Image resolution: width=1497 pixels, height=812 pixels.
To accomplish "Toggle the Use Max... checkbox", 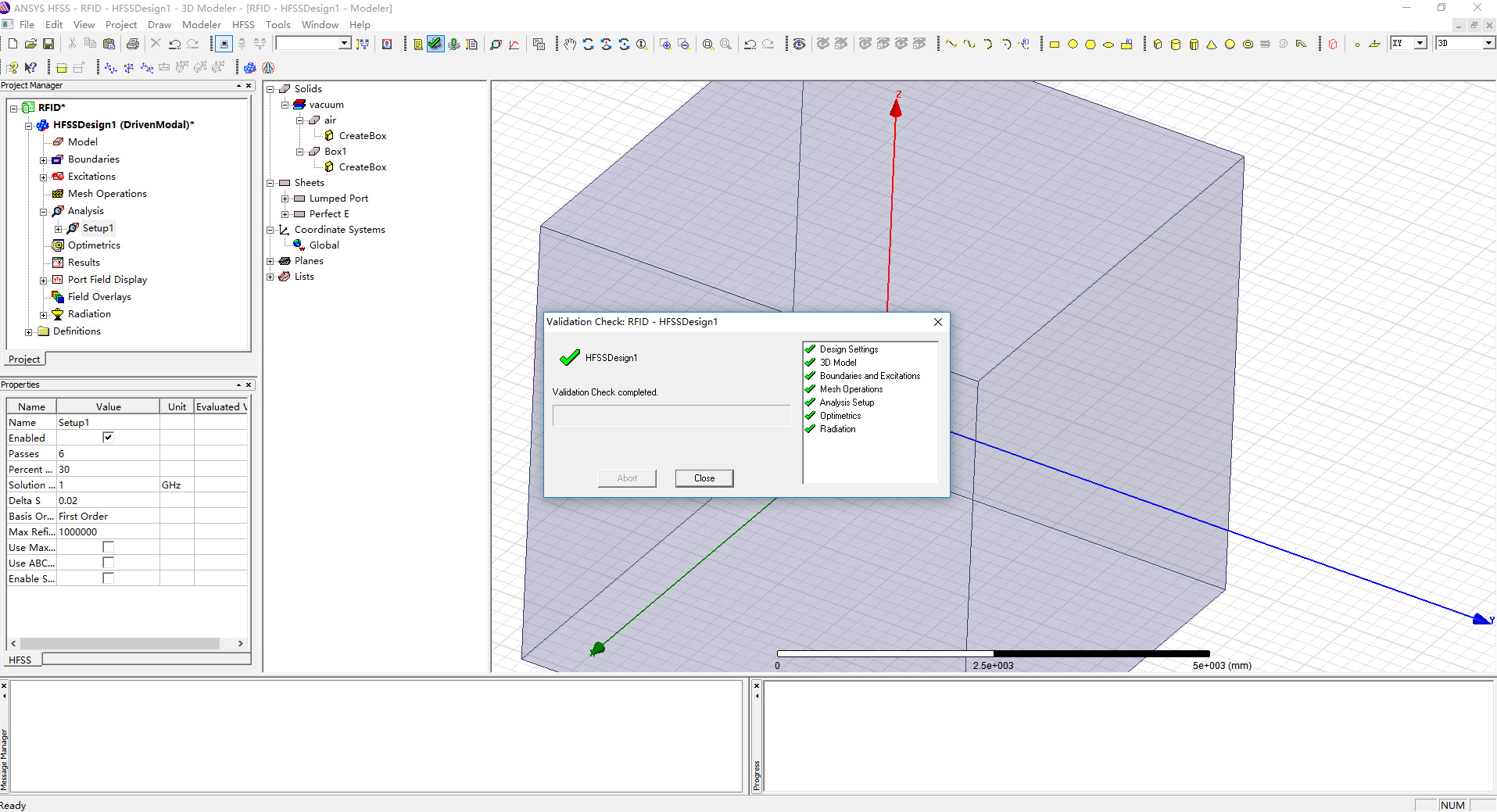I will point(108,547).
